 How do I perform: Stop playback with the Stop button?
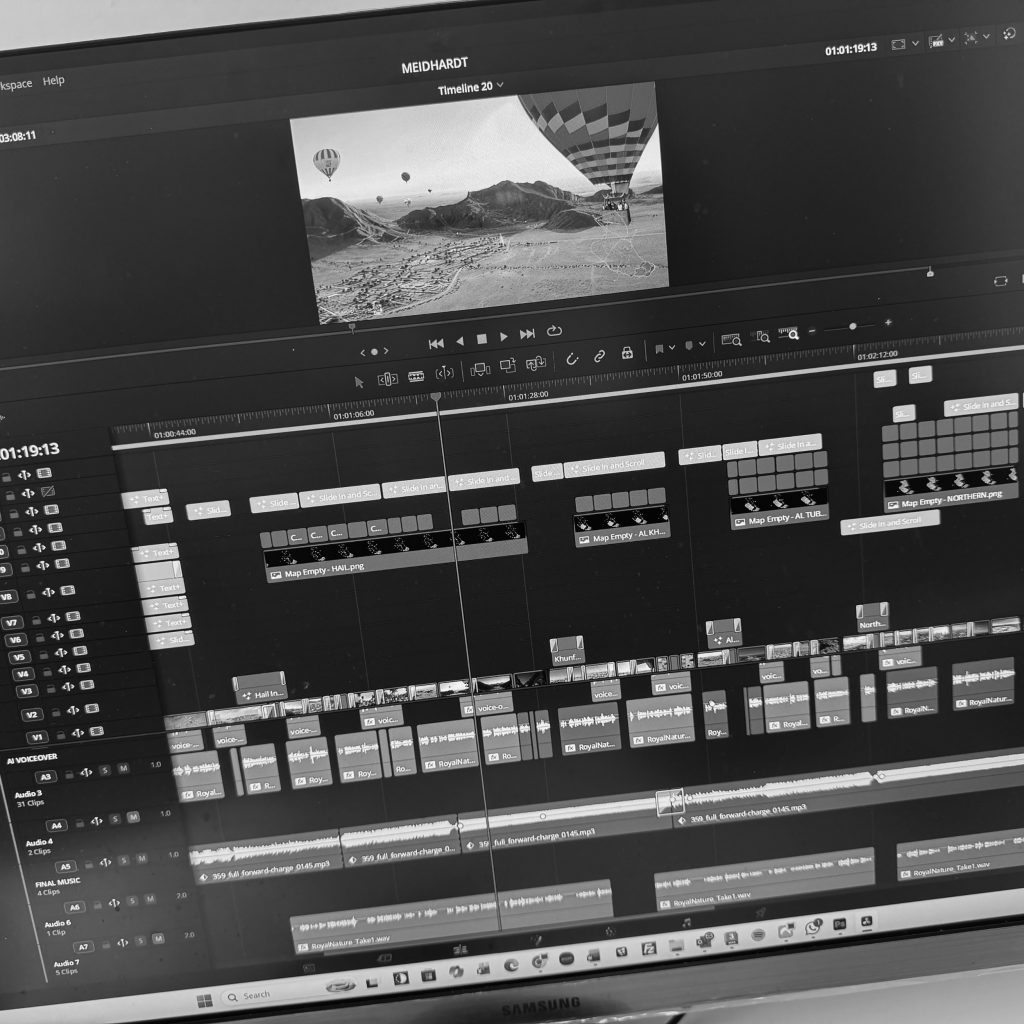point(481,339)
